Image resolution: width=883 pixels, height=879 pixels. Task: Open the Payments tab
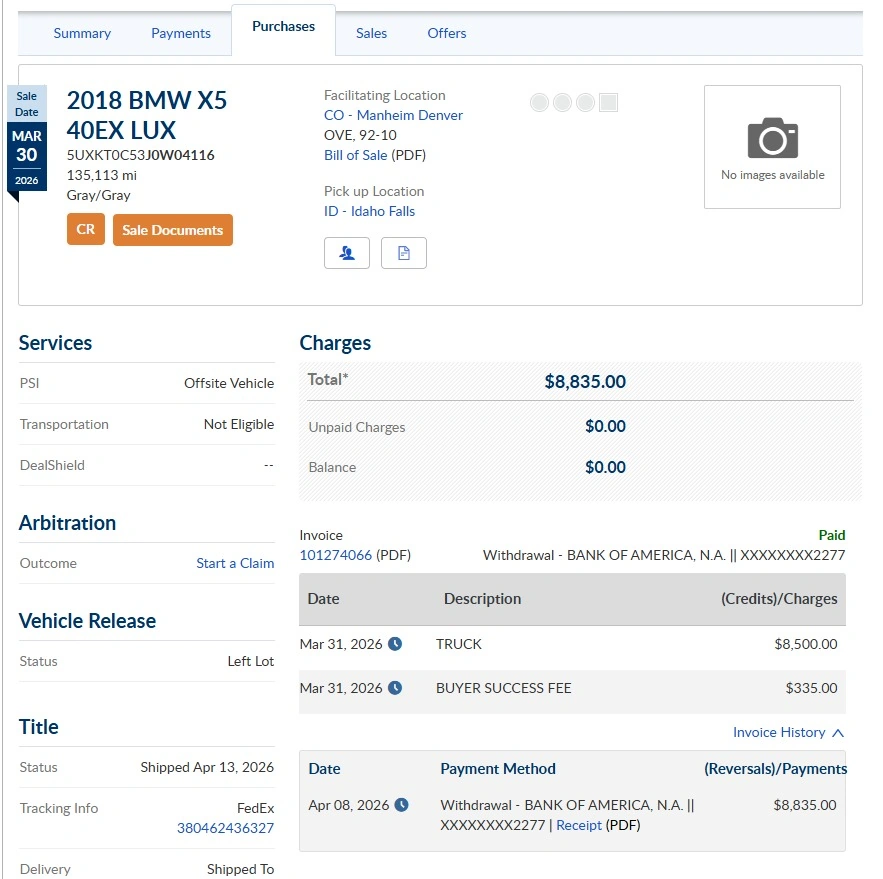(181, 33)
